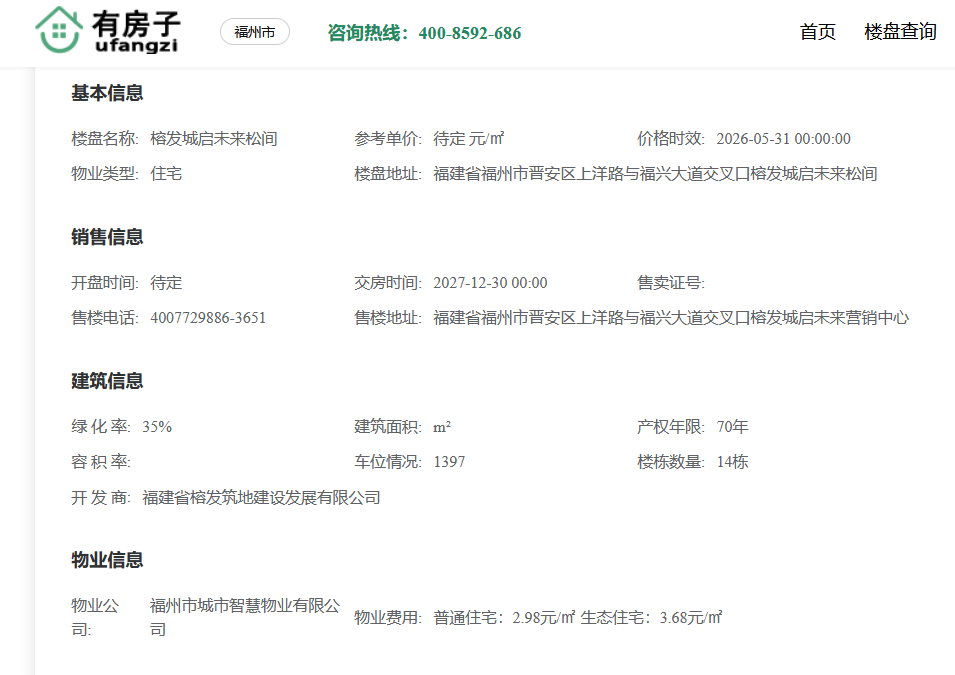This screenshot has width=955, height=675.
Task: Select the 基本信息 section heading
Action: click(107, 93)
